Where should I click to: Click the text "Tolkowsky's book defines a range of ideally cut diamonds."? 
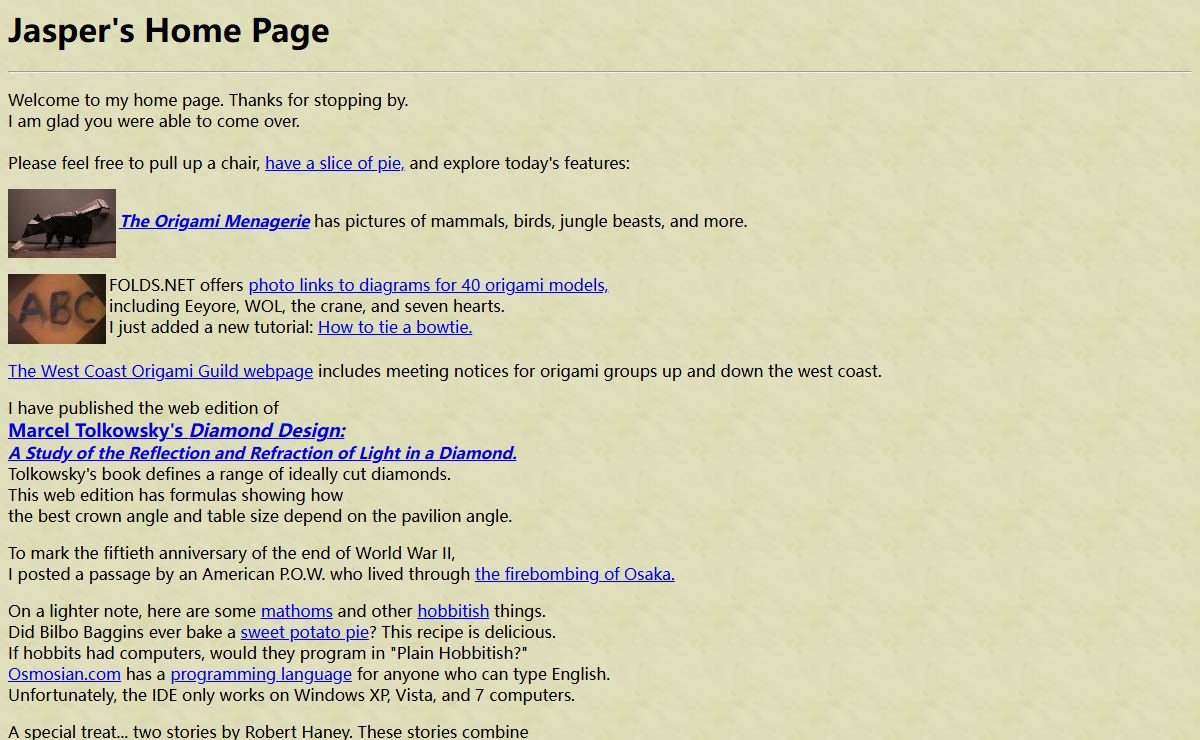229,474
